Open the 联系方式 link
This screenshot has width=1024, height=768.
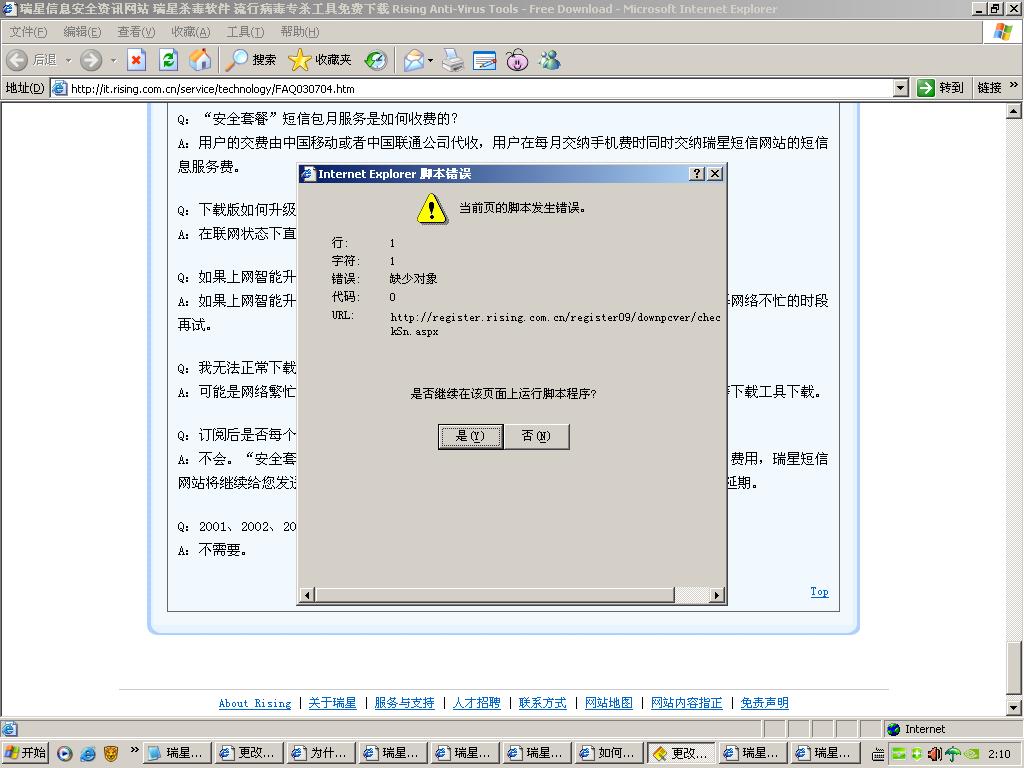pos(543,703)
